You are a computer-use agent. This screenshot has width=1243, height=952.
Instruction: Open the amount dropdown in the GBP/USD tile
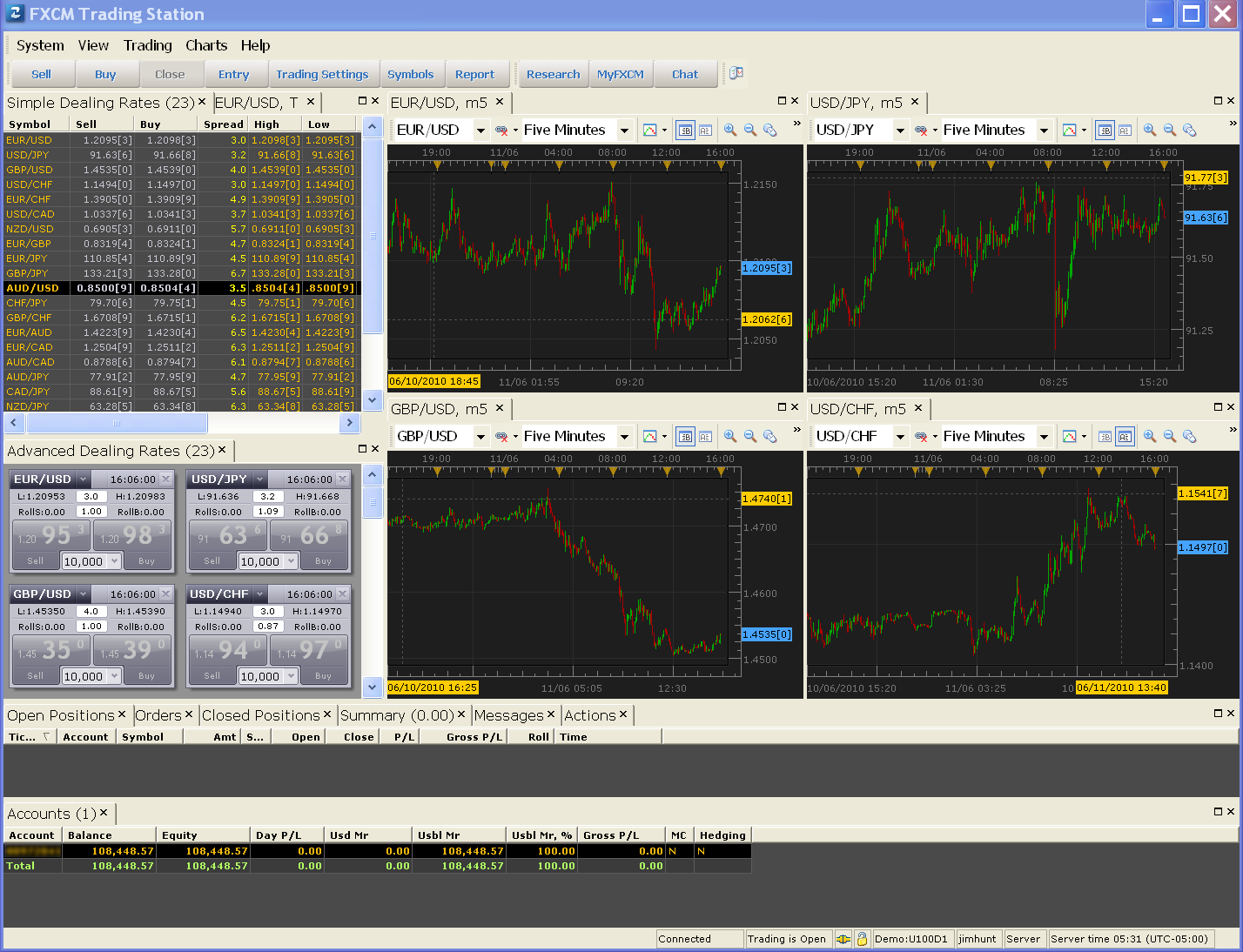click(114, 676)
